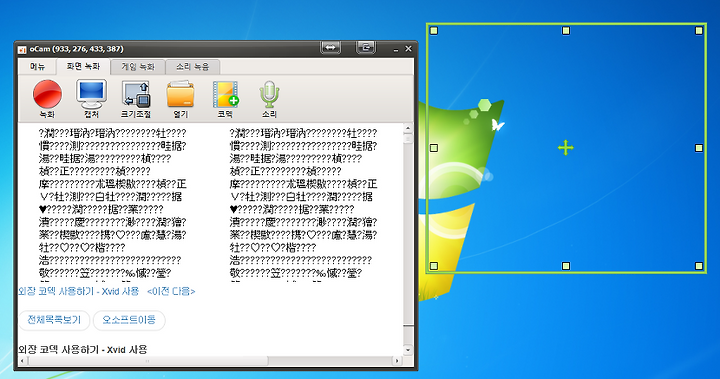Select the bottom-center handle of the green region
The width and height of the screenshot is (720, 379).
click(x=566, y=266)
